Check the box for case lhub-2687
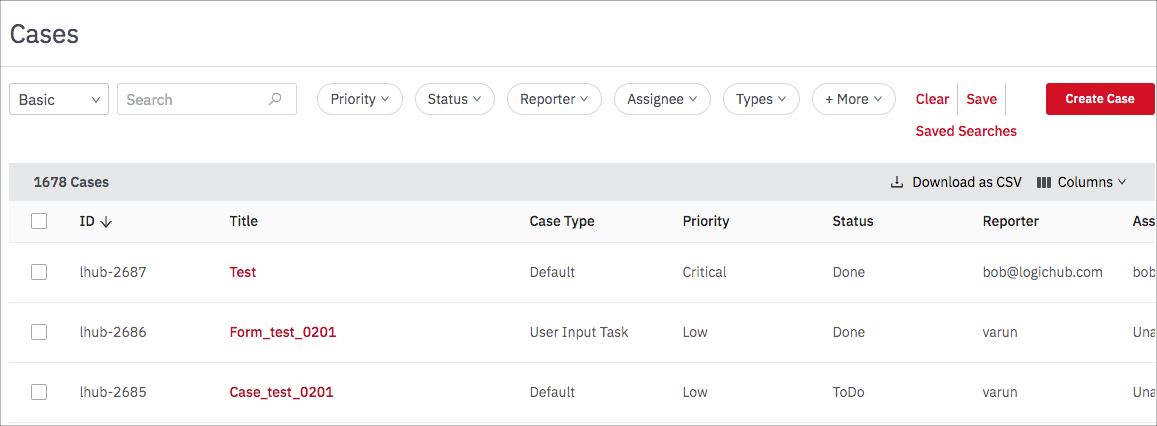Screen dimensions: 1157x426 pos(39,272)
